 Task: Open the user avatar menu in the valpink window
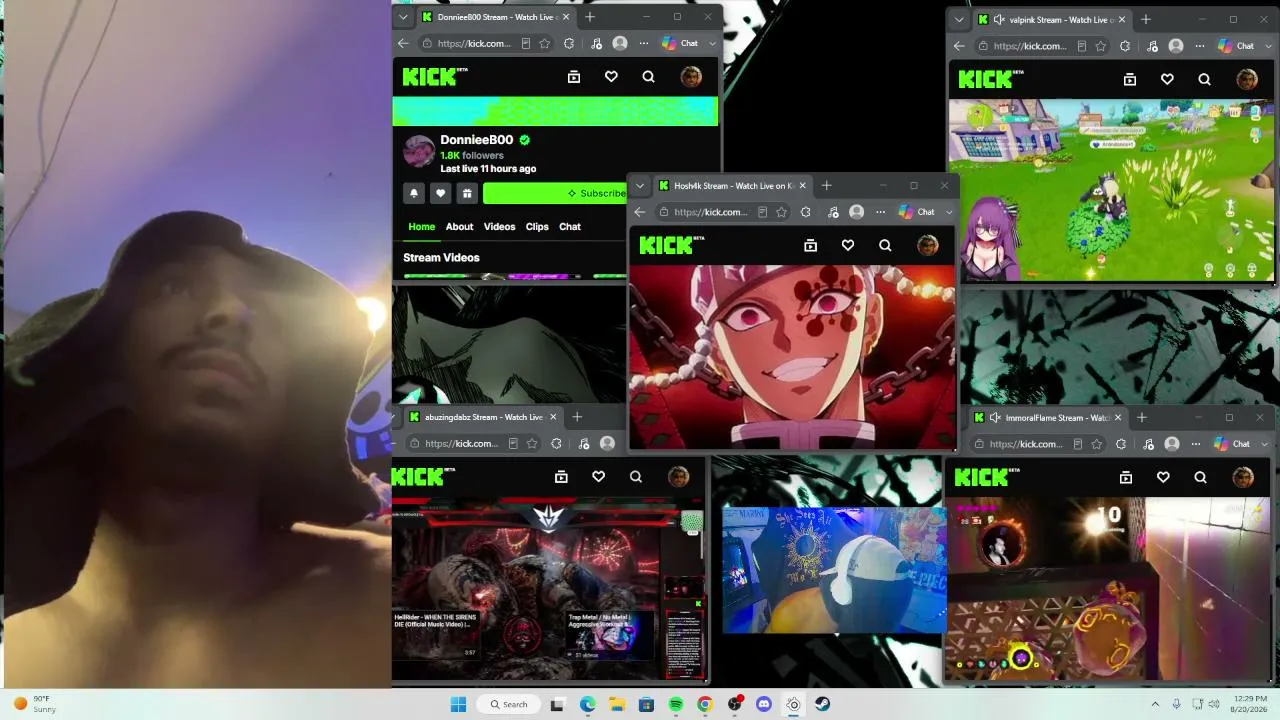(1247, 79)
